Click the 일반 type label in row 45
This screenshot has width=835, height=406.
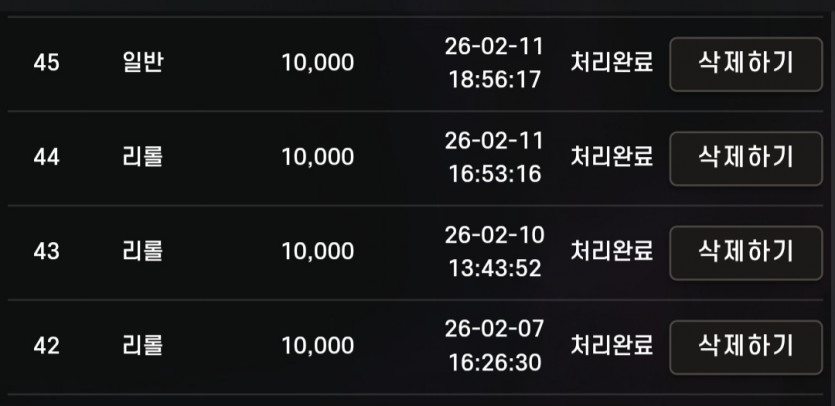[x=142, y=63]
